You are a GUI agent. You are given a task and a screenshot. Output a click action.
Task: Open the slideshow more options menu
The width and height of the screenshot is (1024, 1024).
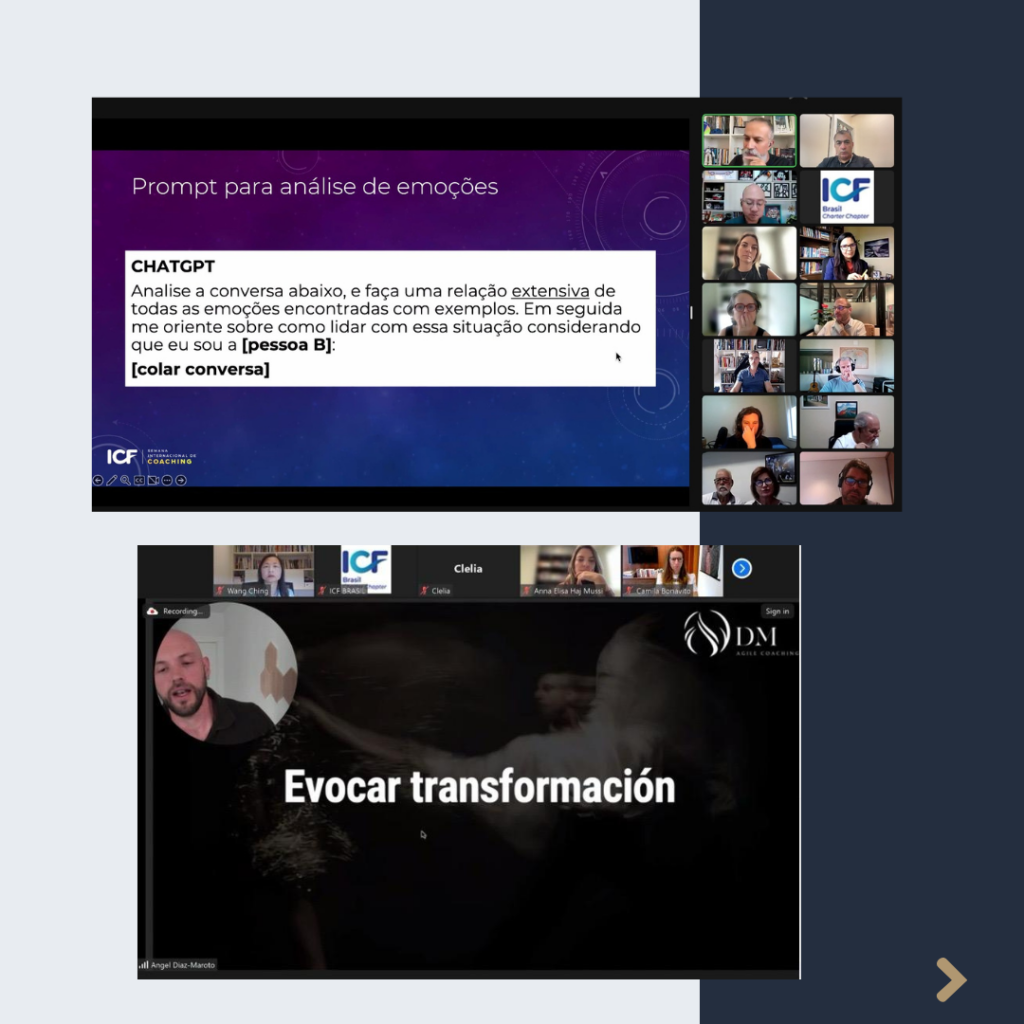(167, 480)
